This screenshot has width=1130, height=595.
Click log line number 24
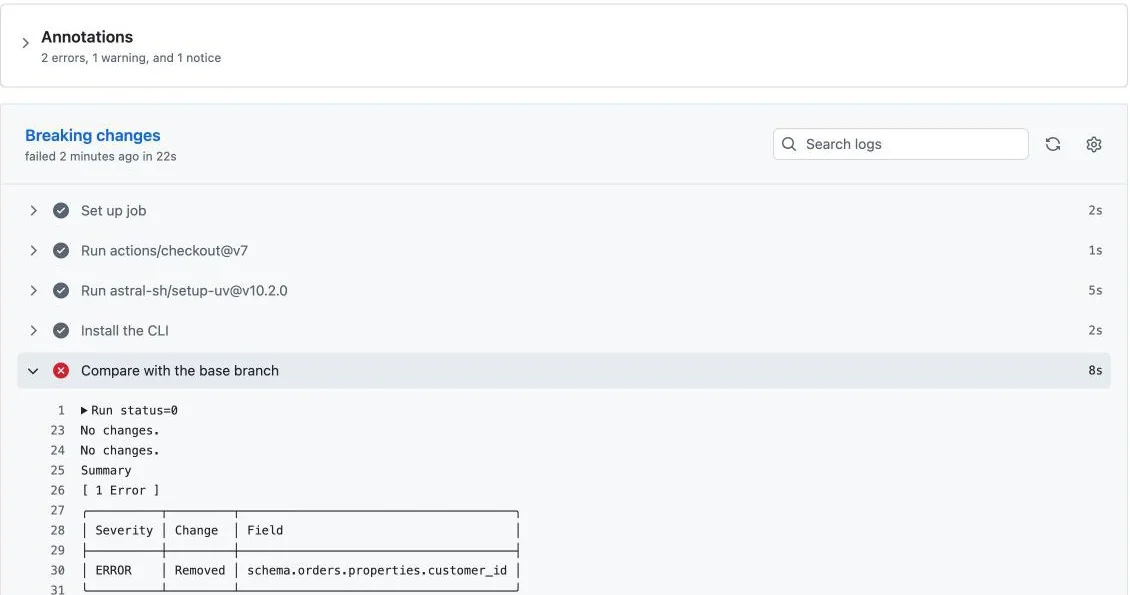click(x=58, y=451)
